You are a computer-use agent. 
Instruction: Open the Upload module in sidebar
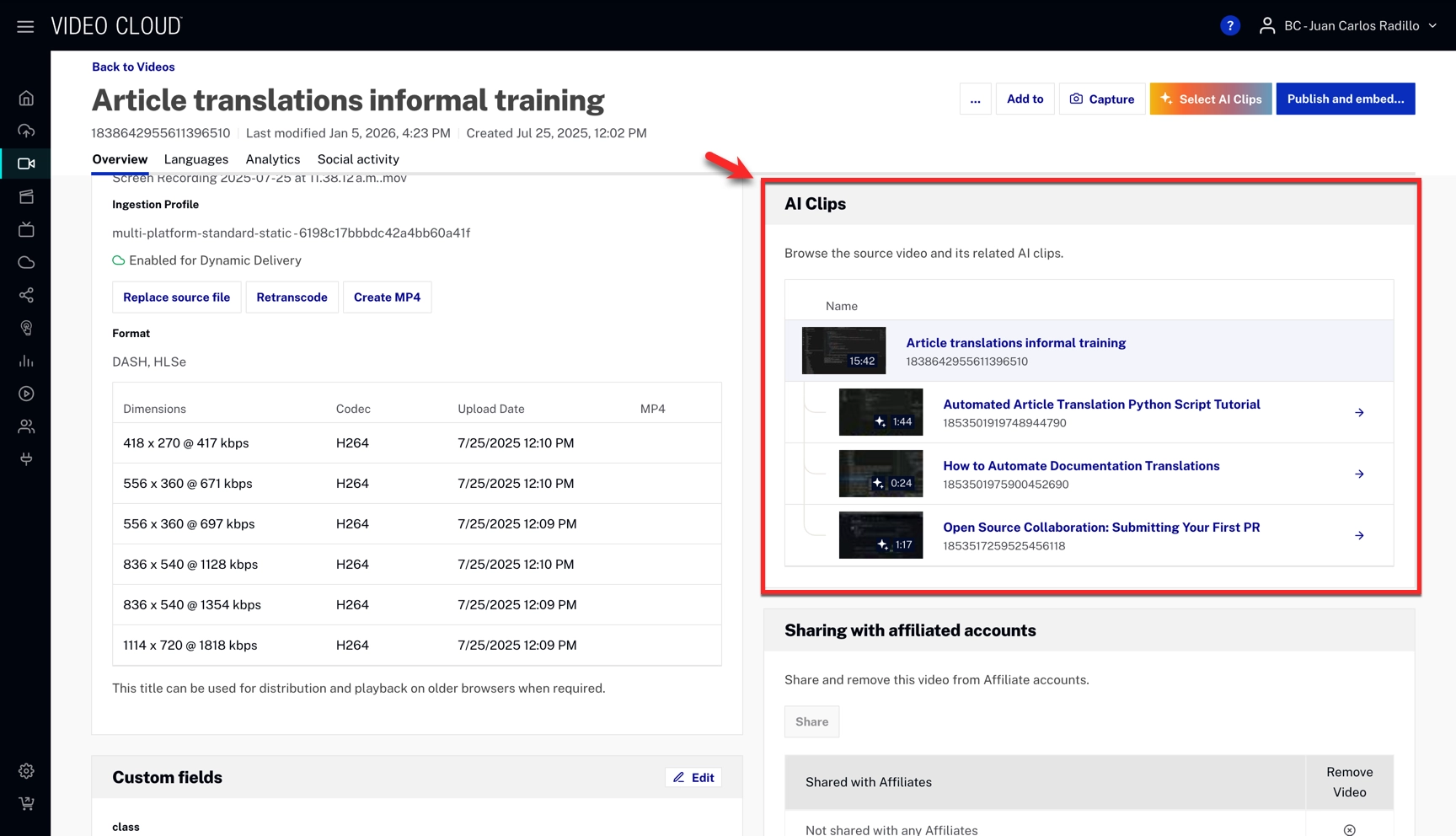click(x=26, y=131)
